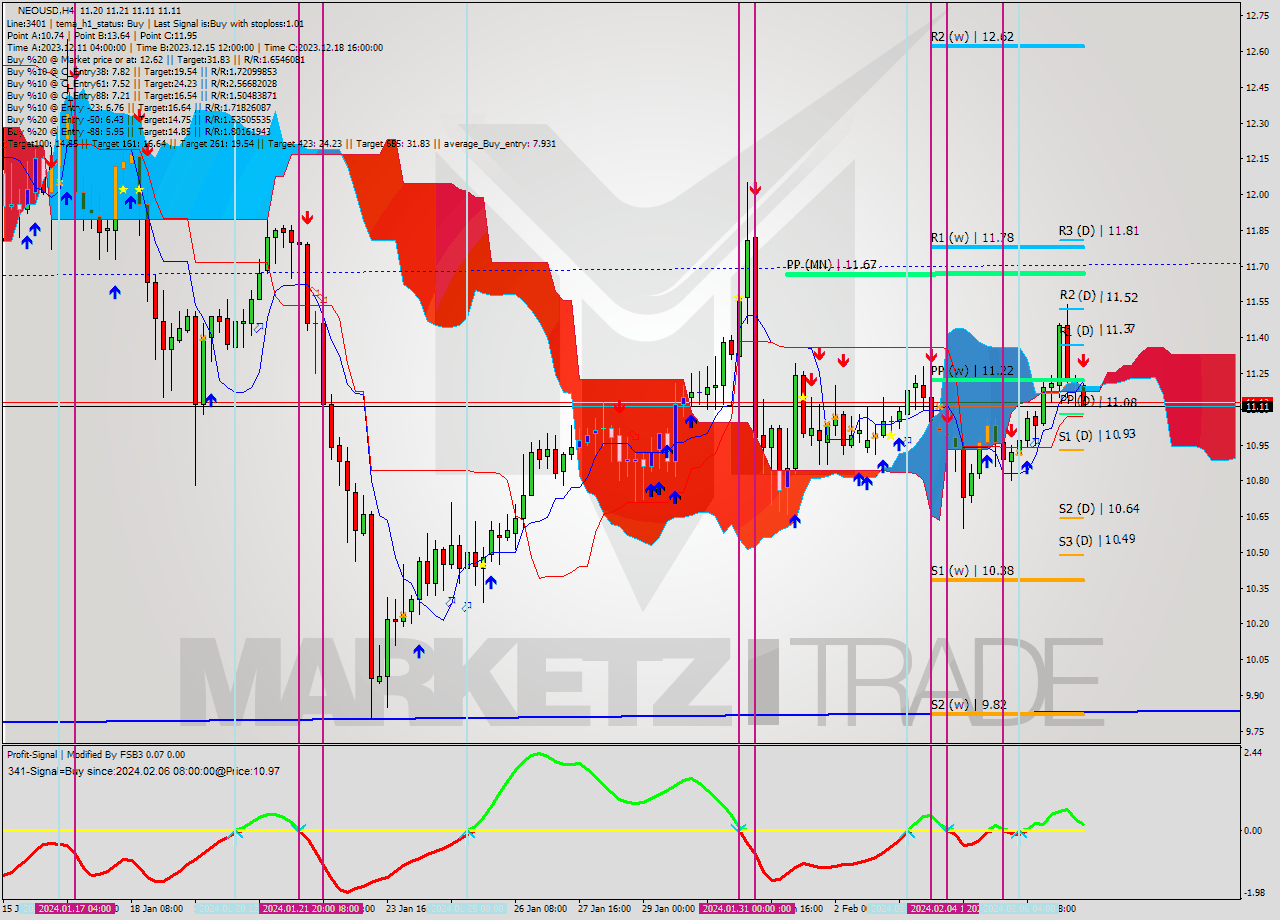The image size is (1280, 920).
Task: Click the '26 Jan 08:00' time axis label
Action: (540, 909)
